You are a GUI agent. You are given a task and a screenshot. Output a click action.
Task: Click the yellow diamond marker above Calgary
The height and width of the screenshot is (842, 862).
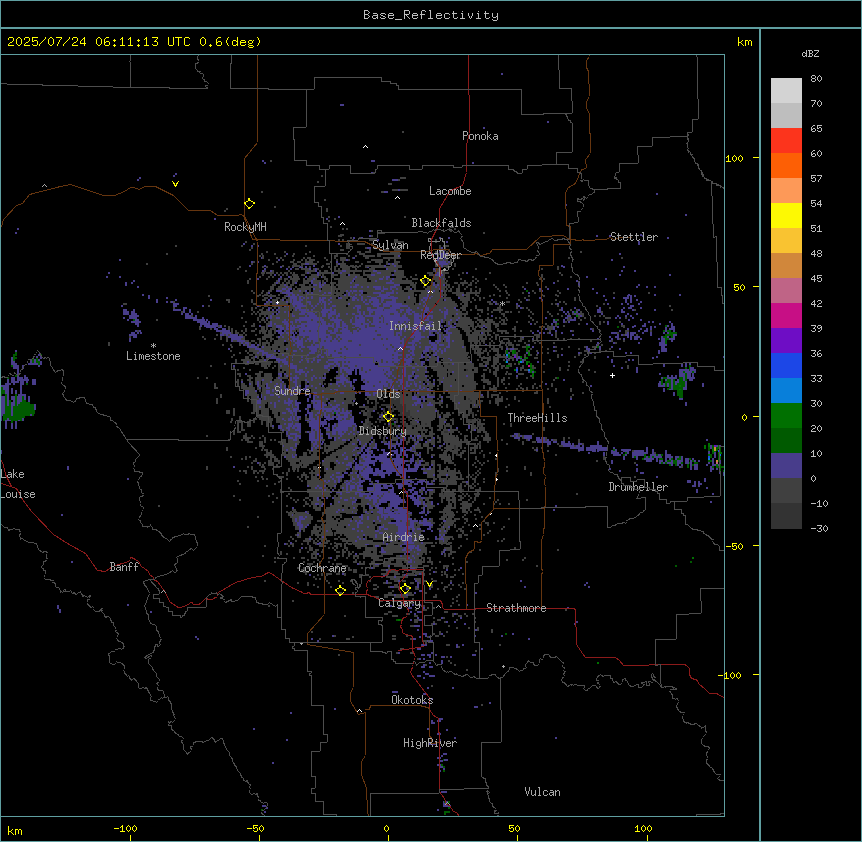pos(405,589)
